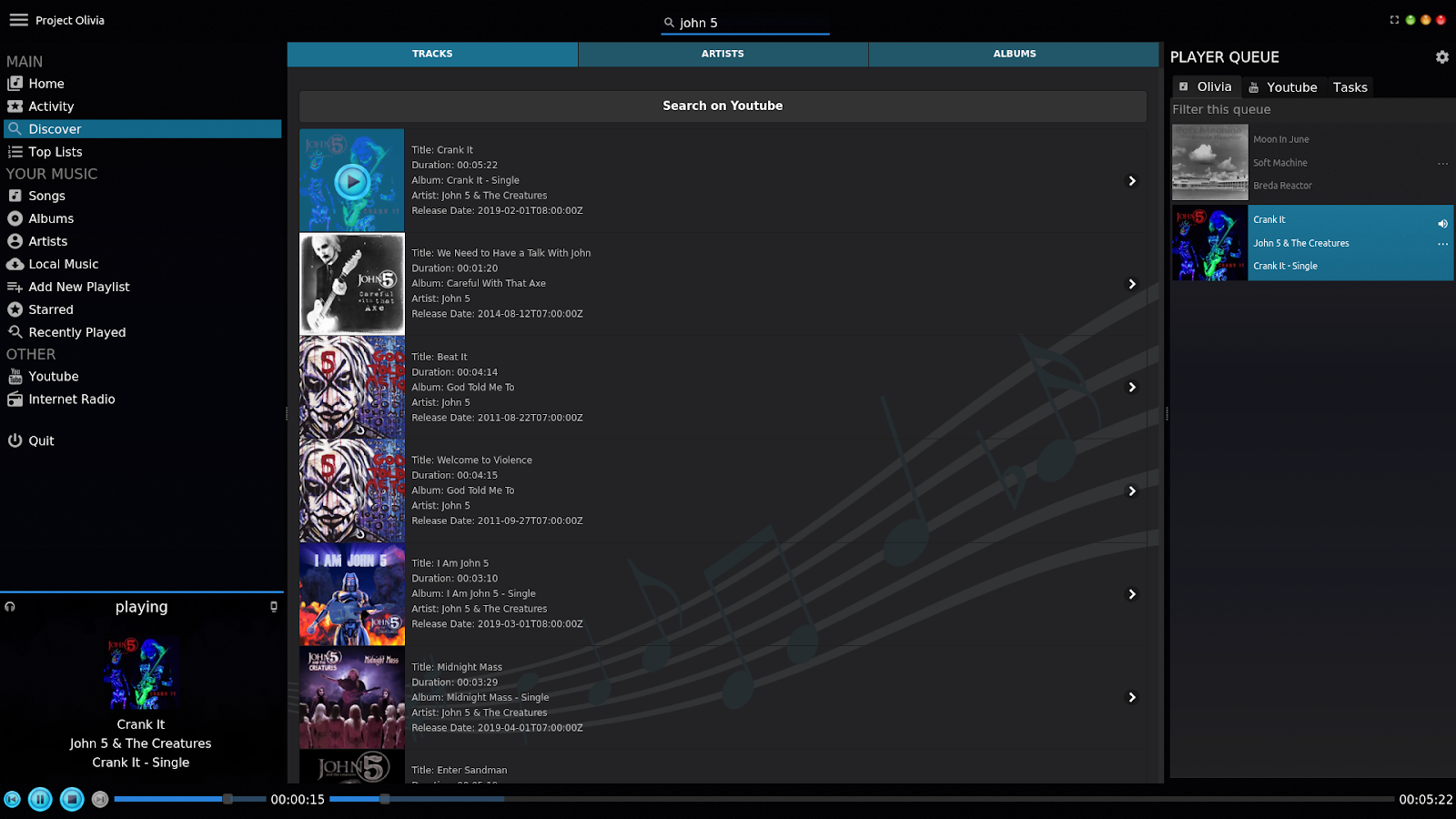
Task: Mute the Crank It queue item speaker
Action: (1442, 223)
